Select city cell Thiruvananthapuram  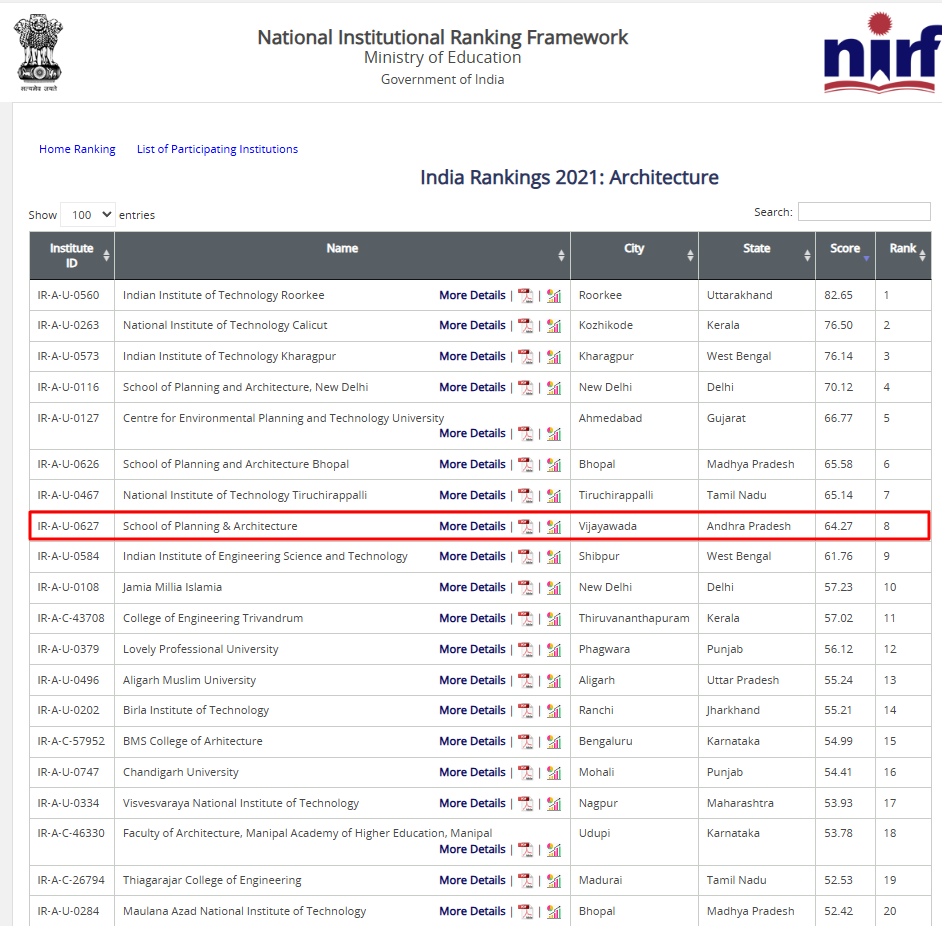click(x=634, y=618)
